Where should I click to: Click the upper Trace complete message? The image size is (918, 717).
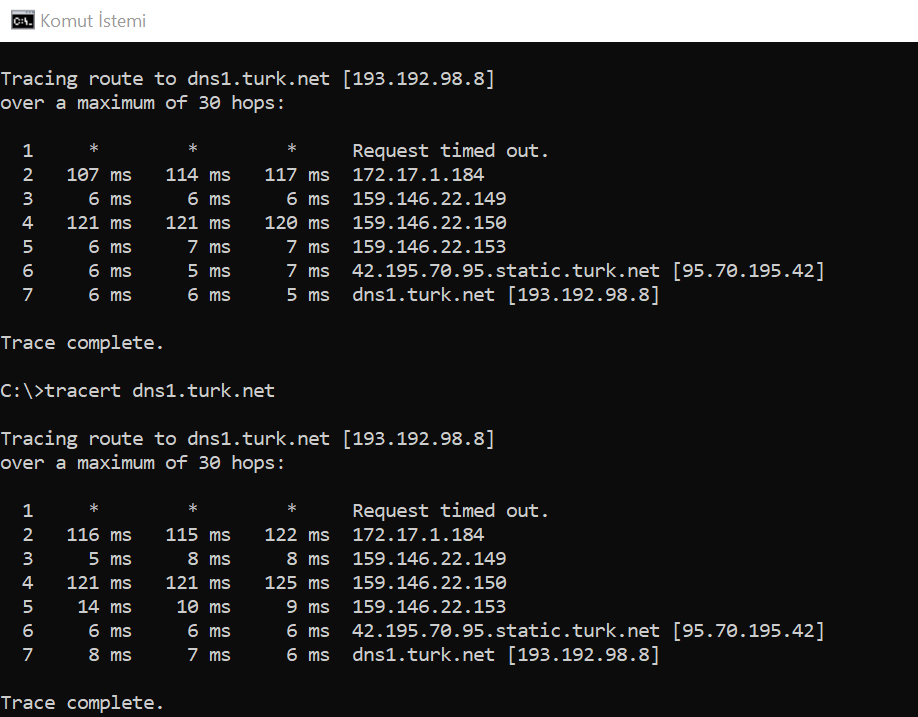pyautogui.click(x=82, y=343)
